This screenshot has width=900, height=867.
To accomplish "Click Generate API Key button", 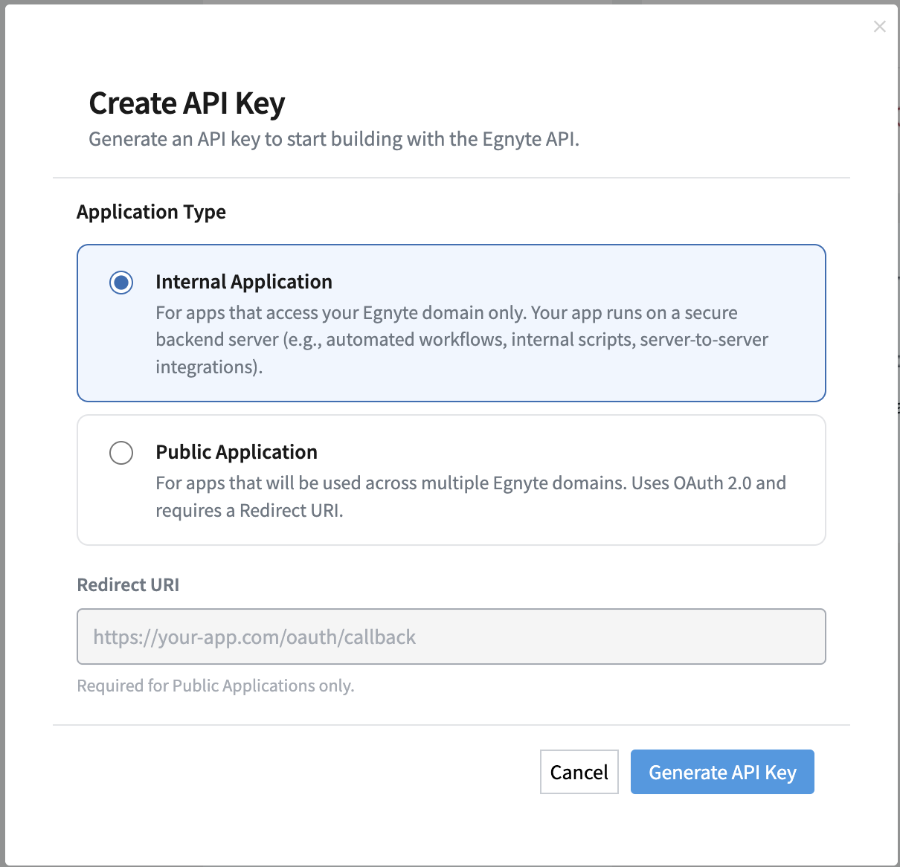I will tap(722, 772).
